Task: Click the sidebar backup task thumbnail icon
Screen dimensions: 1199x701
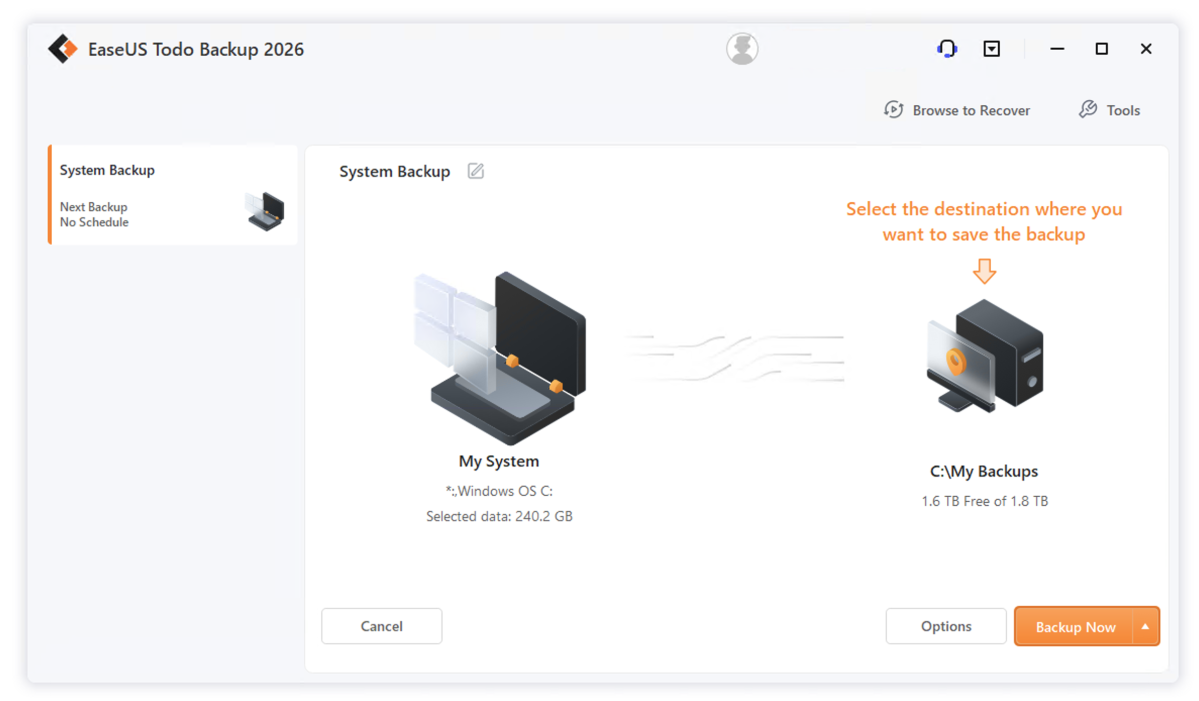Action: coord(265,211)
